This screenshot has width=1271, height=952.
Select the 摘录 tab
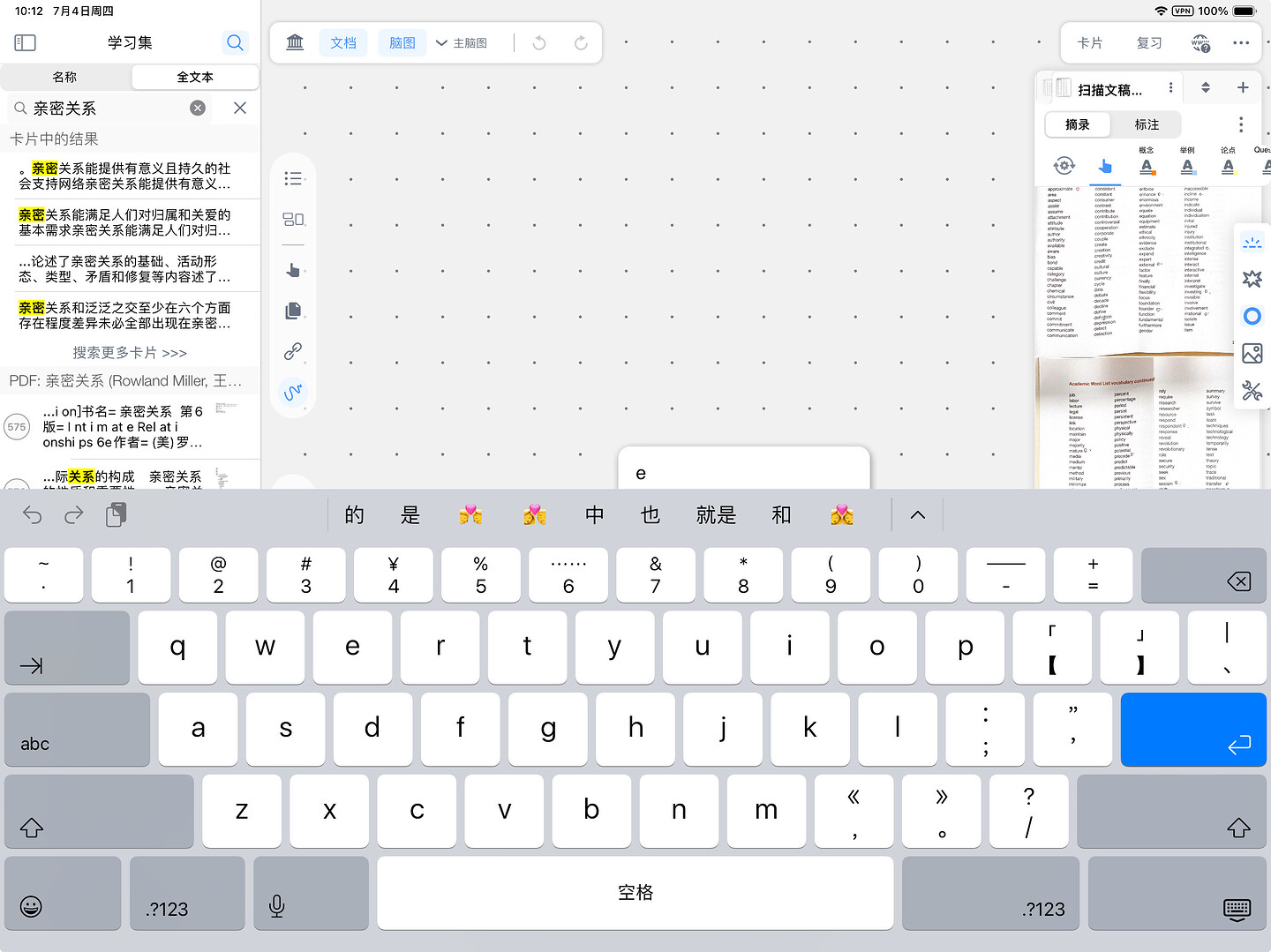click(1078, 124)
